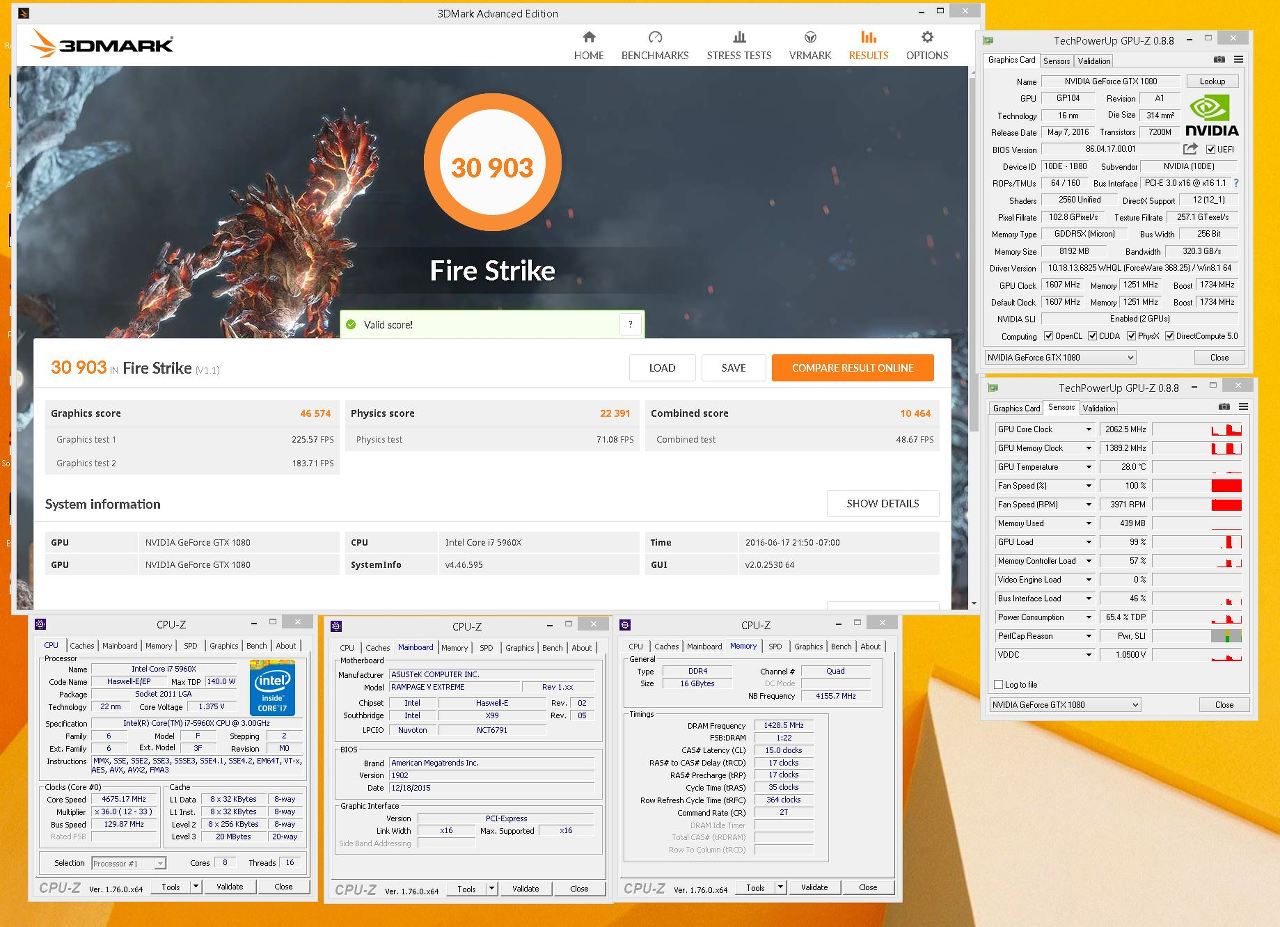Toggle the PhysX checkbox in GPU-Z
1280x927 pixels.
pos(1131,336)
